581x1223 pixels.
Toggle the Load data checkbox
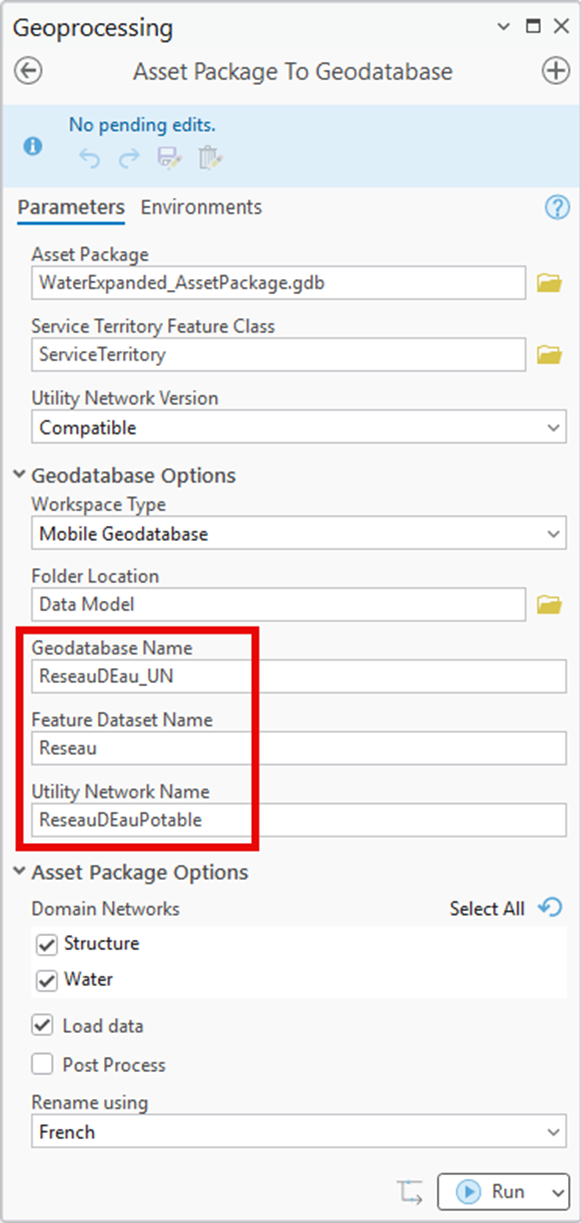click(x=42, y=1025)
